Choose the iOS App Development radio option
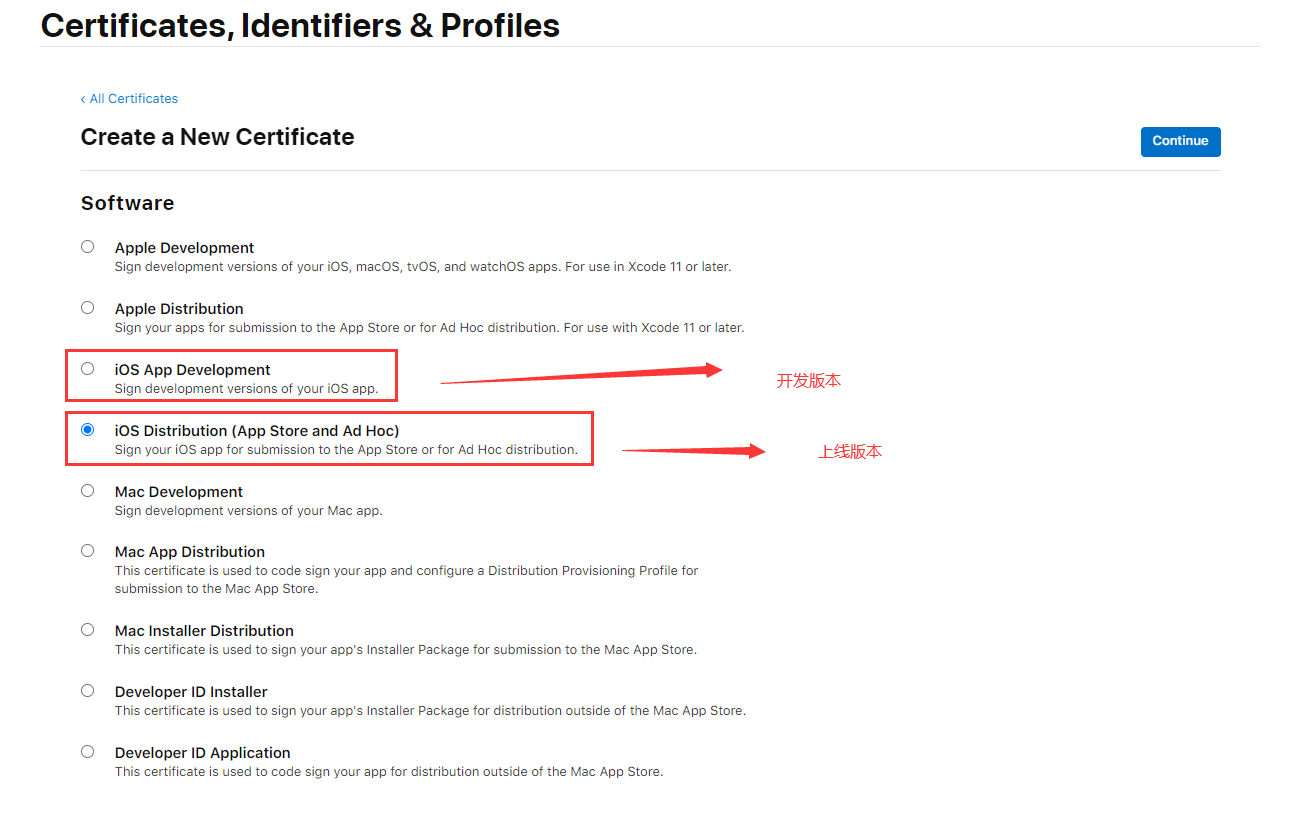1309x820 pixels. pyautogui.click(x=88, y=369)
